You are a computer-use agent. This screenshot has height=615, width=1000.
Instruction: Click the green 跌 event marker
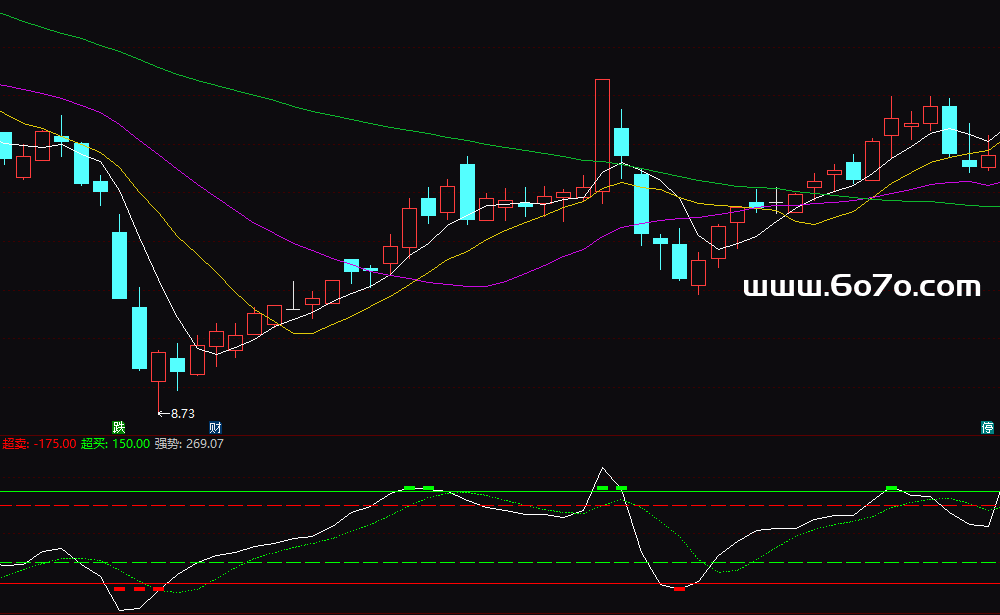pyautogui.click(x=119, y=427)
